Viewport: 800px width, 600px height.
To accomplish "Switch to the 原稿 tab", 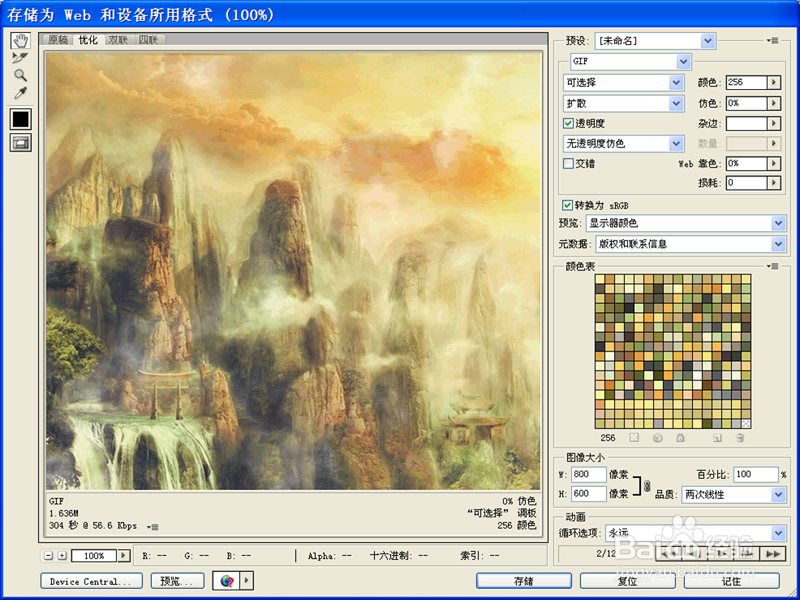I will (58, 40).
